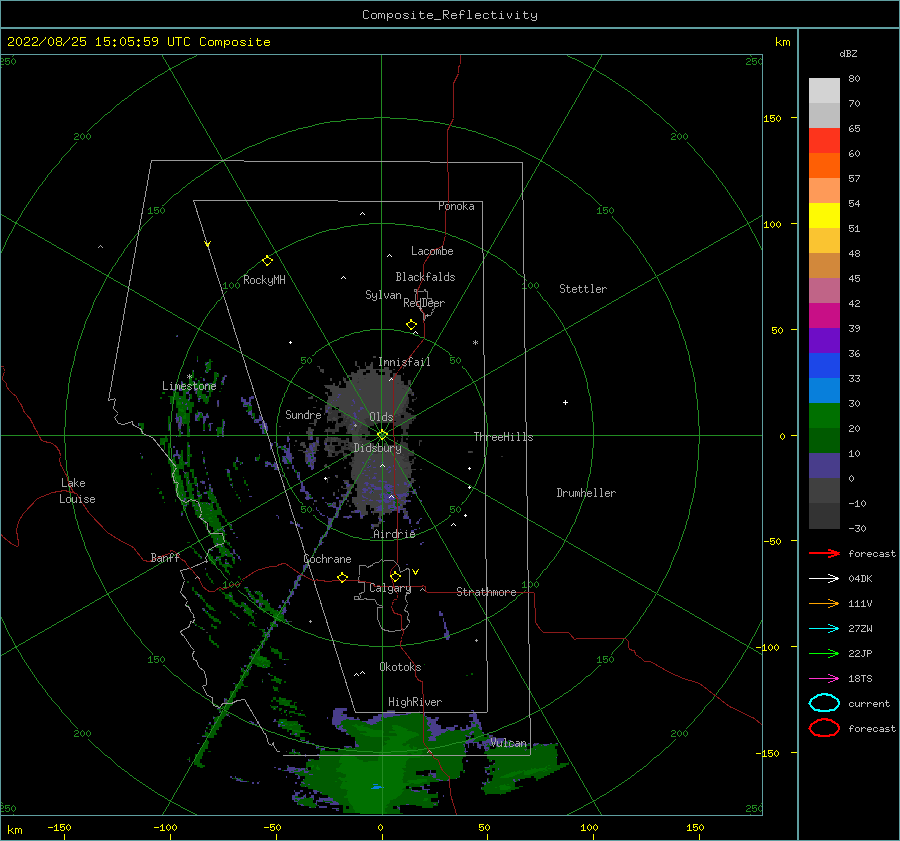Click the green 22JP arrow legend icon

pos(824,653)
